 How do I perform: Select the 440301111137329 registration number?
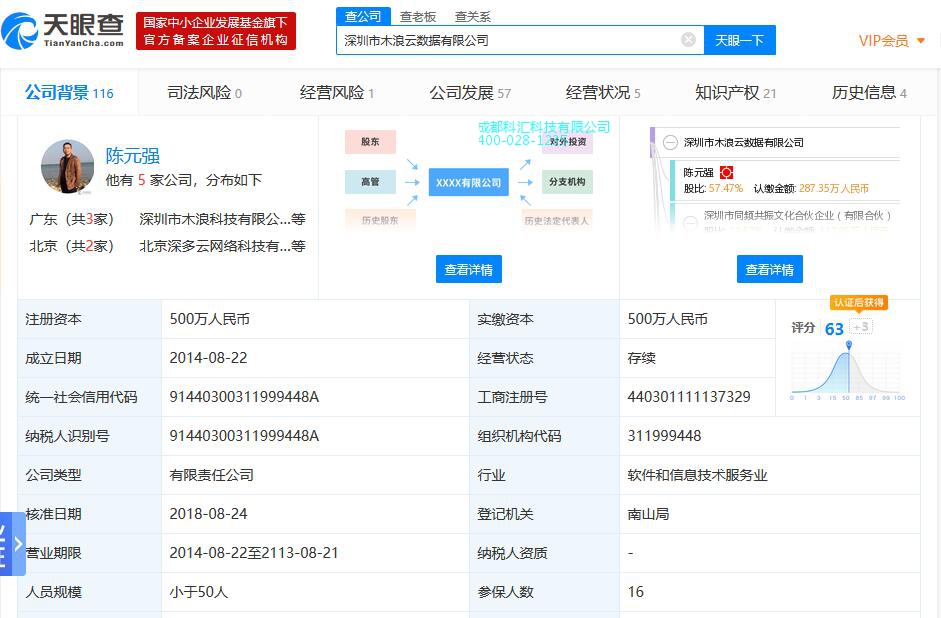pos(689,397)
